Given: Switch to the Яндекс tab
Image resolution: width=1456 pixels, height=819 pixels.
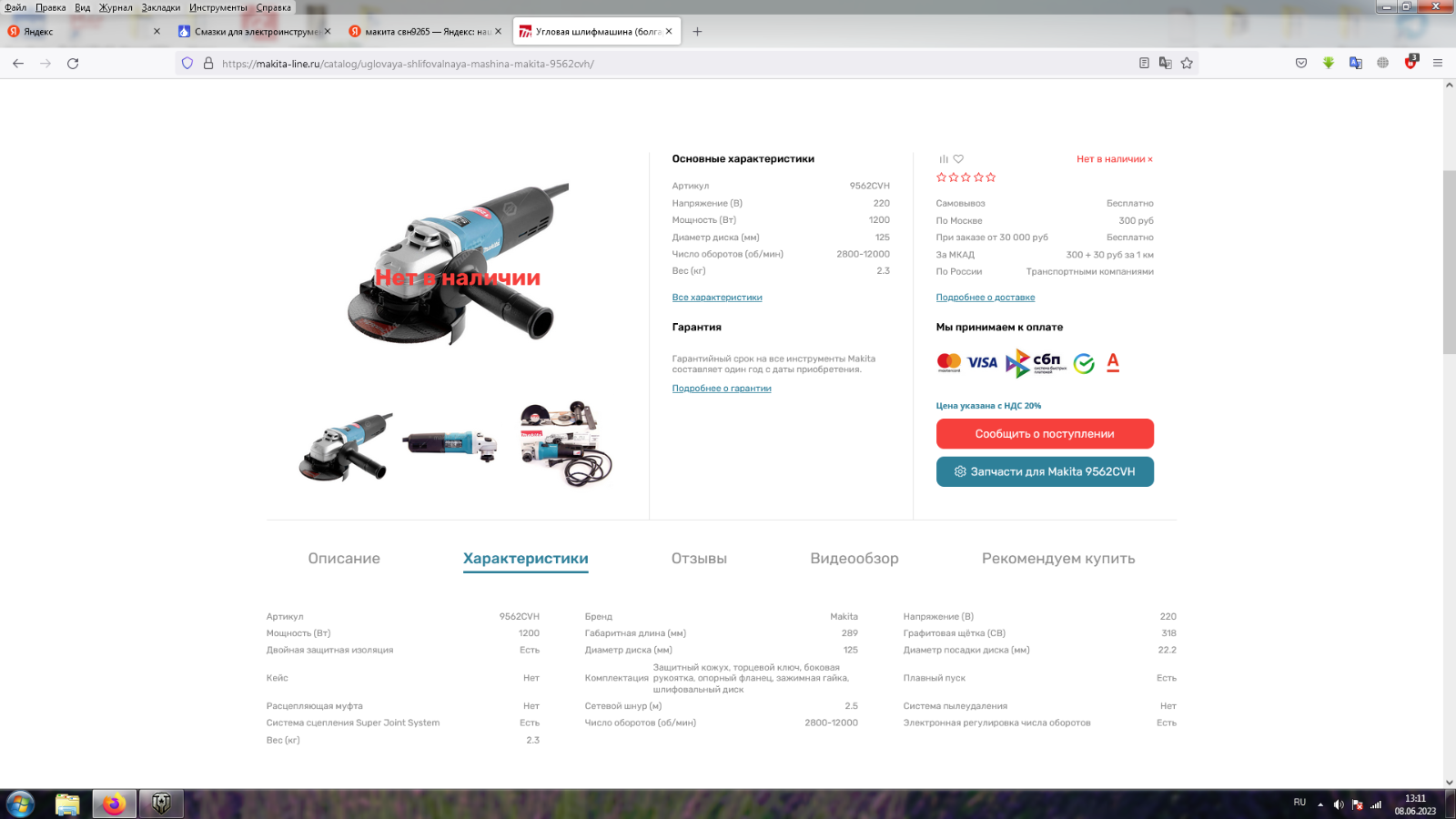Looking at the screenshot, I should [x=84, y=32].
